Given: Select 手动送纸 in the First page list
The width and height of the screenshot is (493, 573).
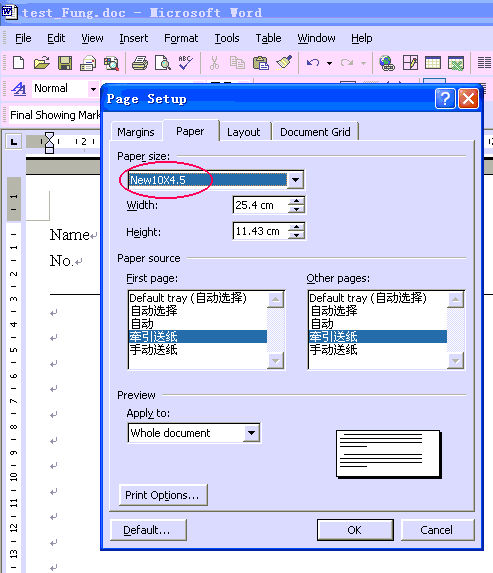Looking at the screenshot, I should (154, 350).
